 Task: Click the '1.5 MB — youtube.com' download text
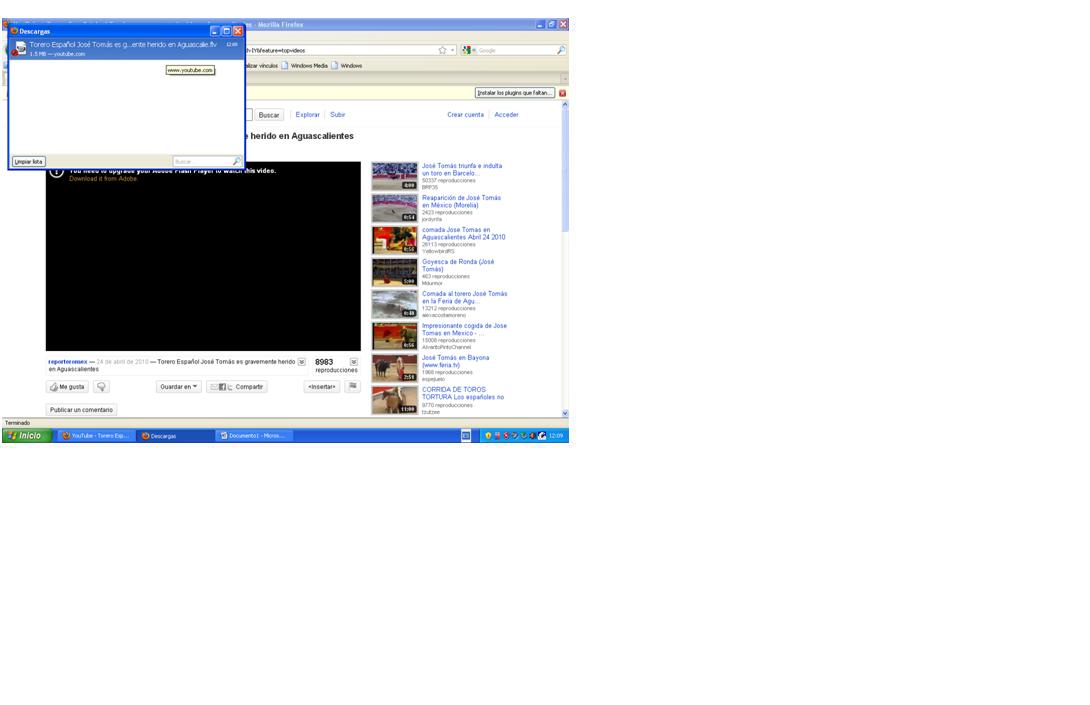58,54
